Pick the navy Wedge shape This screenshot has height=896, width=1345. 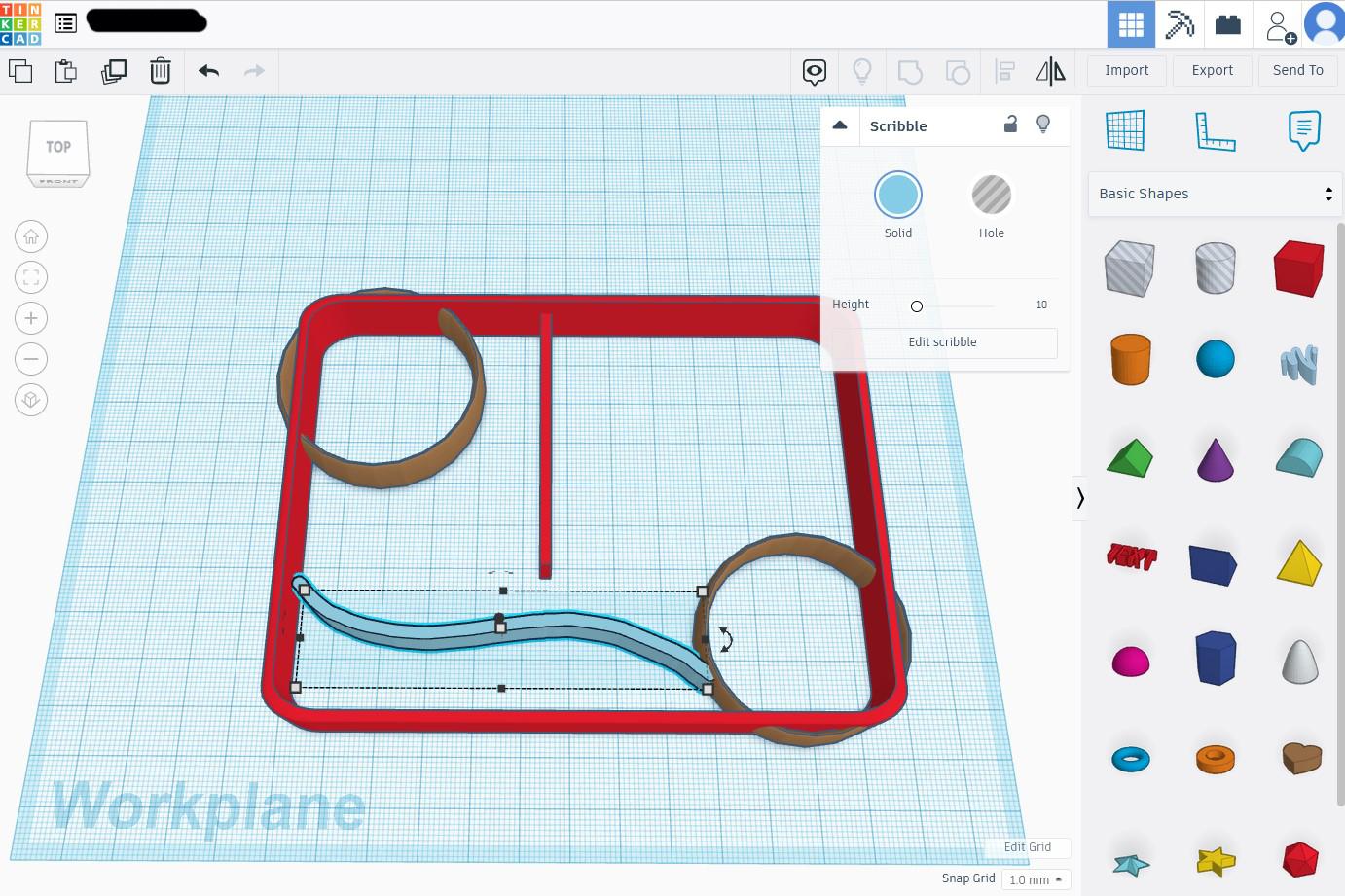(1213, 564)
